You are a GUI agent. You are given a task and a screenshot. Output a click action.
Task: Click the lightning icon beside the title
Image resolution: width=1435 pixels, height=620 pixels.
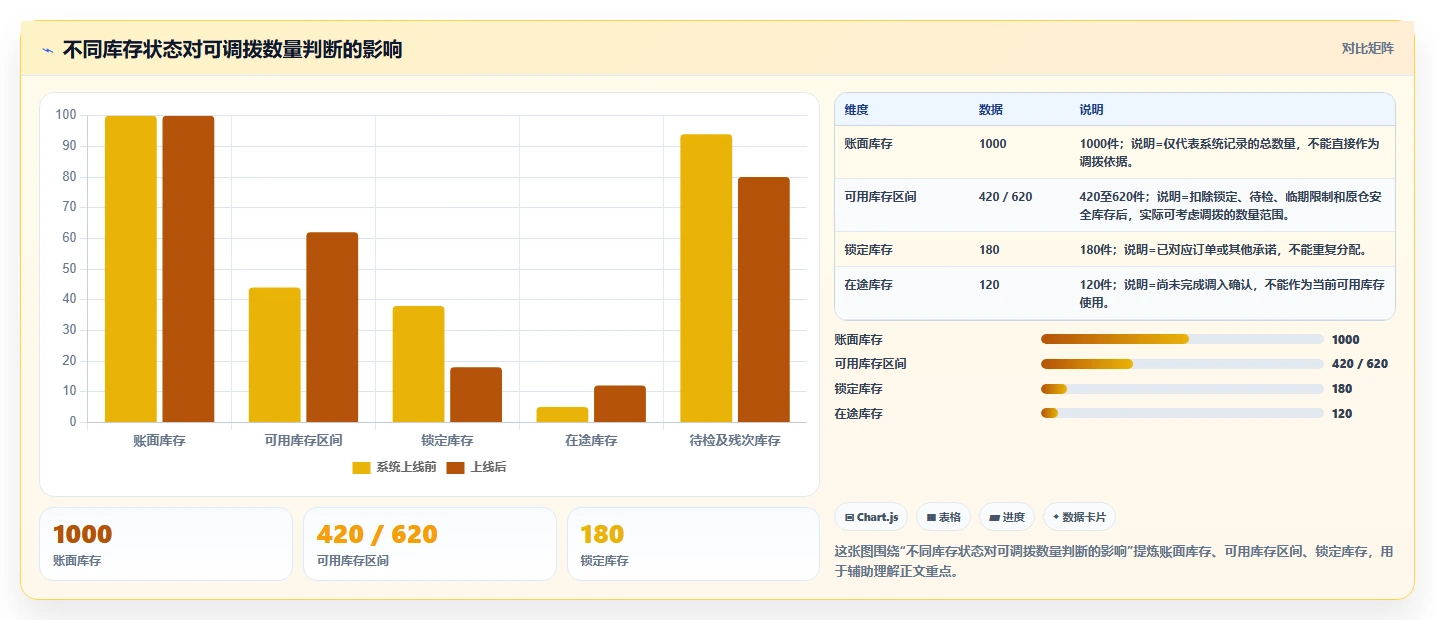tap(47, 50)
